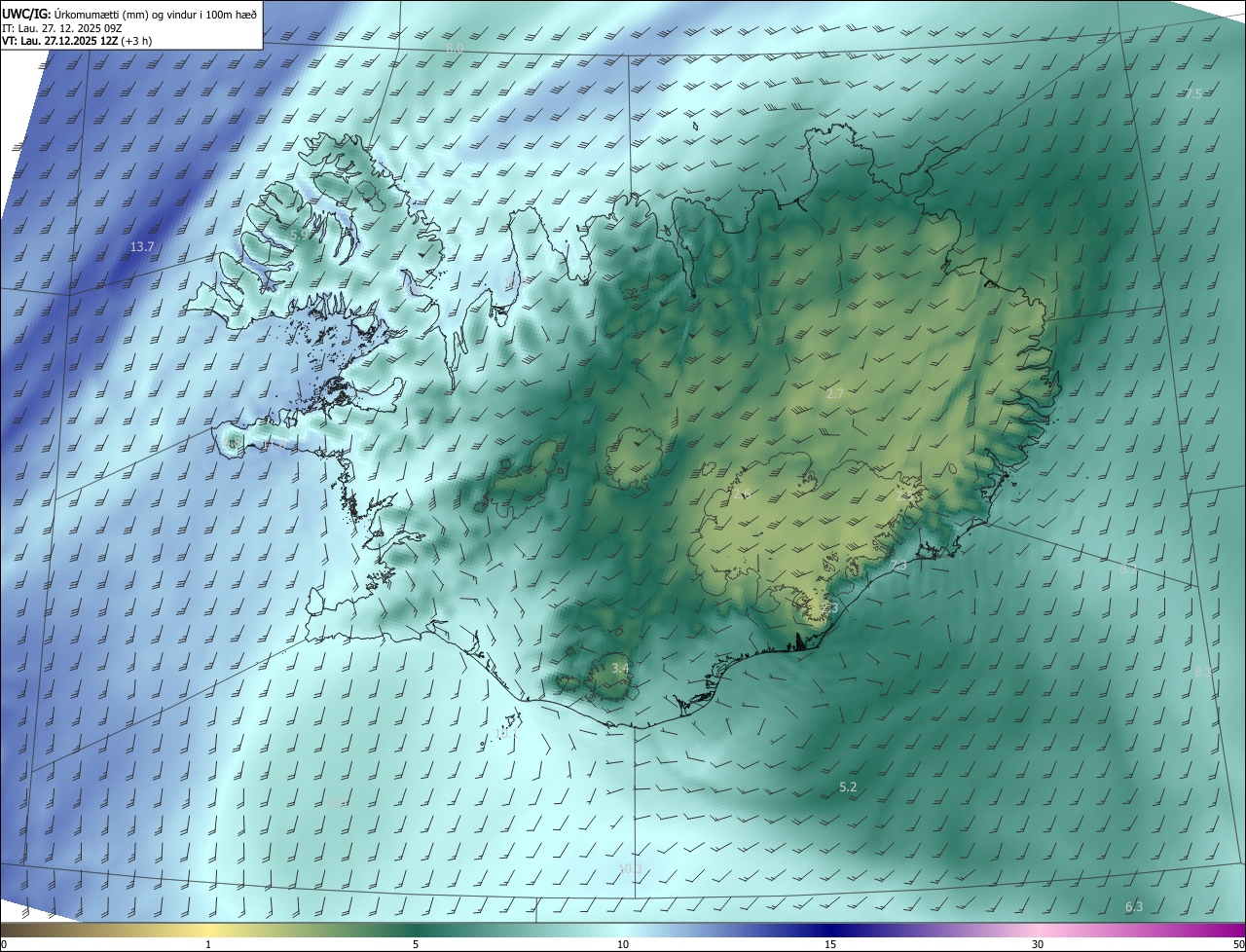Viewport: 1246px width, 952px height.
Task: Click the 15 label on the color scale
Action: pos(830,944)
